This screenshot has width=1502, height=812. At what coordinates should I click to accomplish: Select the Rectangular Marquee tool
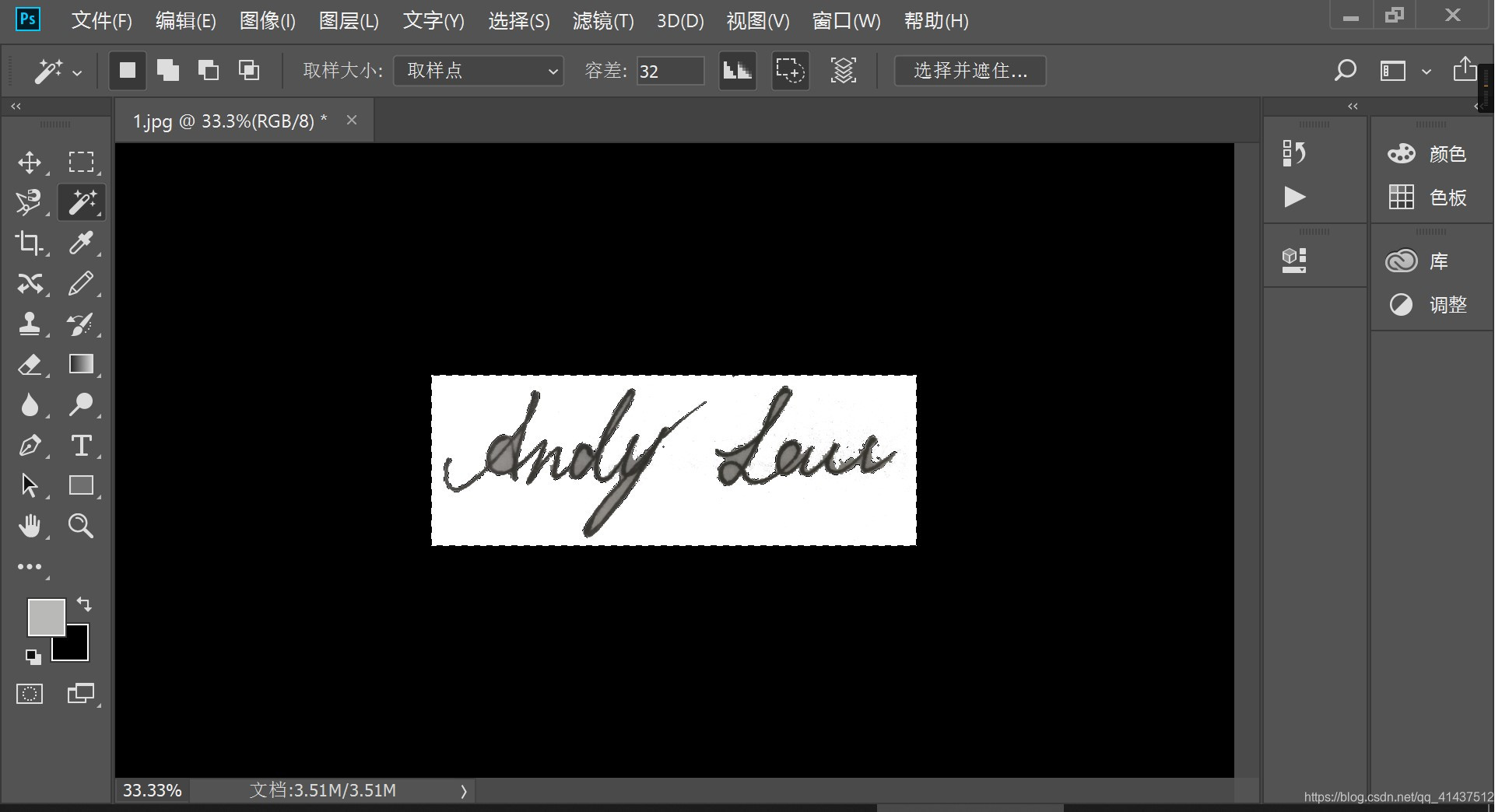click(x=81, y=162)
